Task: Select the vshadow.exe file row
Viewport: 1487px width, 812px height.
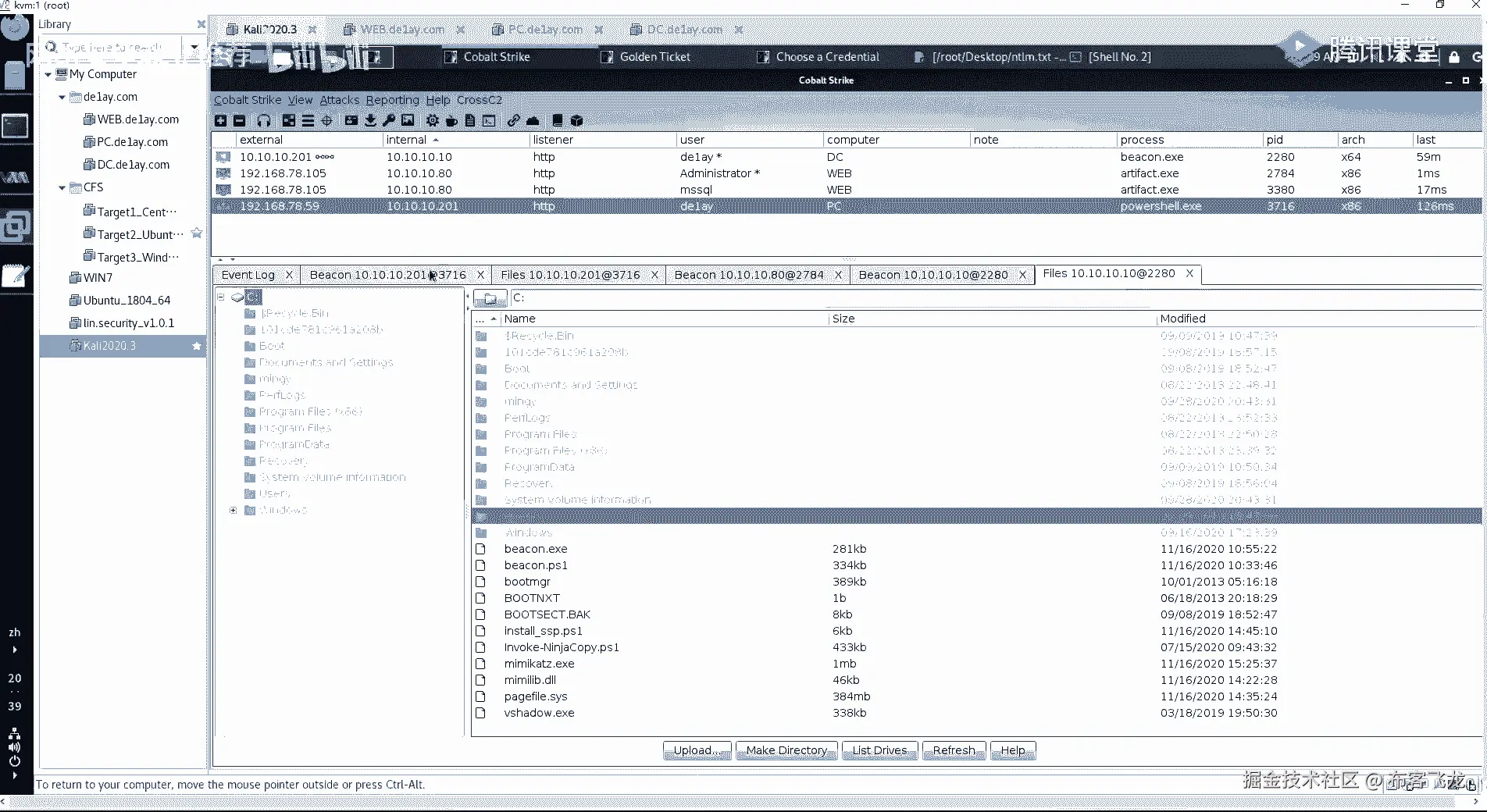Action: 976,713
